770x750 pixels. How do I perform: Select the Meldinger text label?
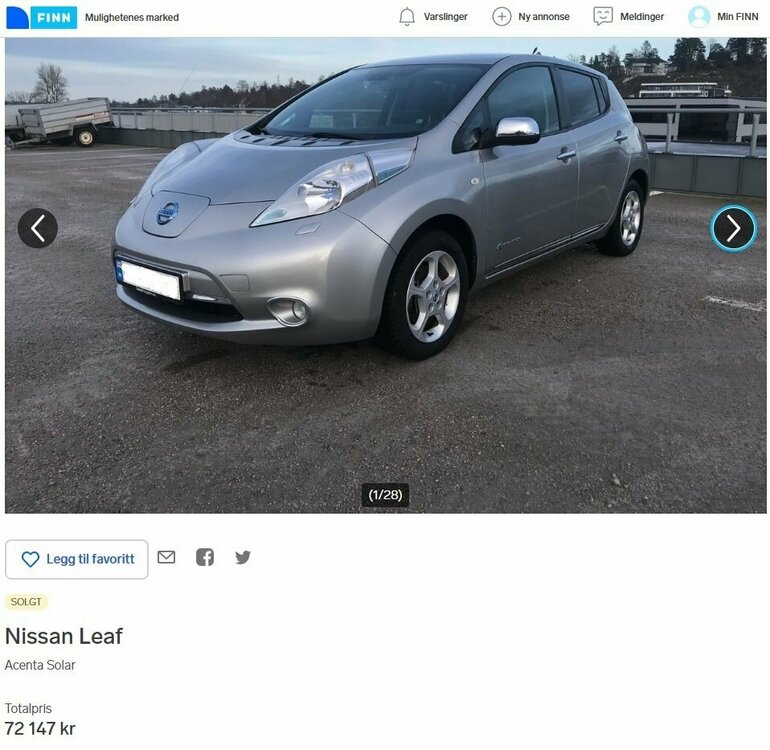[641, 17]
